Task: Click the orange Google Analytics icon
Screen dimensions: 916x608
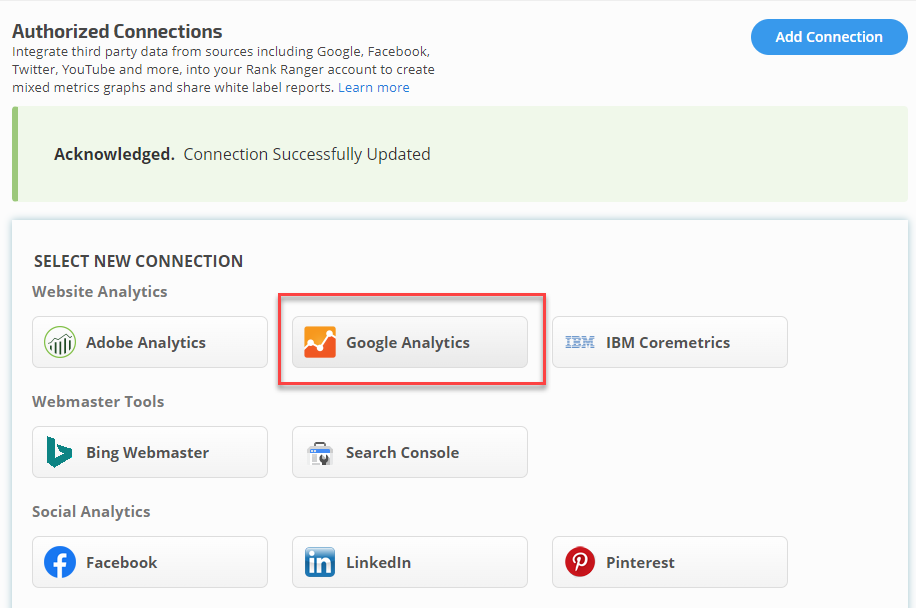Action: [320, 342]
